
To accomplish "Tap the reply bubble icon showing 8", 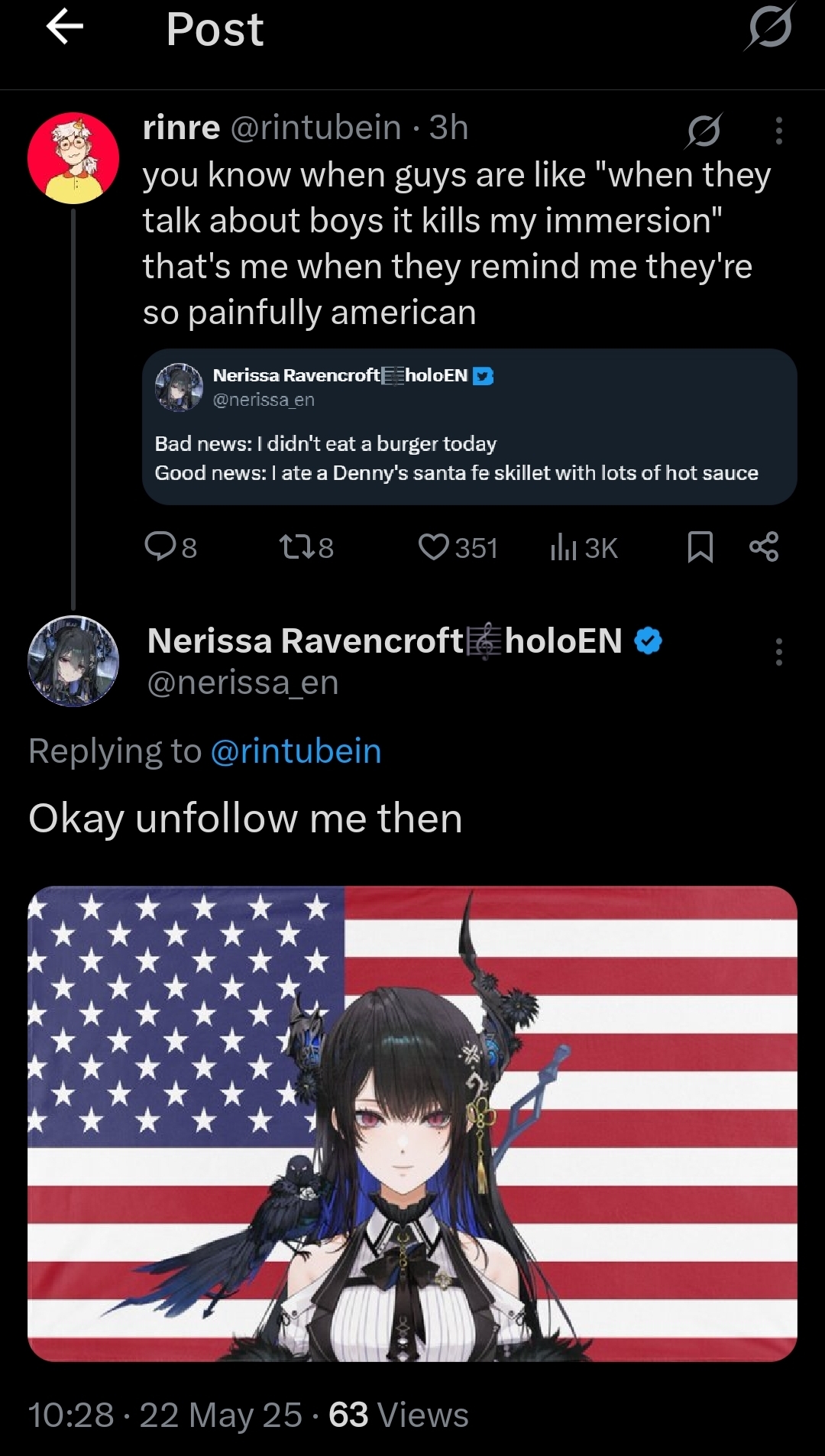I will tap(171, 547).
